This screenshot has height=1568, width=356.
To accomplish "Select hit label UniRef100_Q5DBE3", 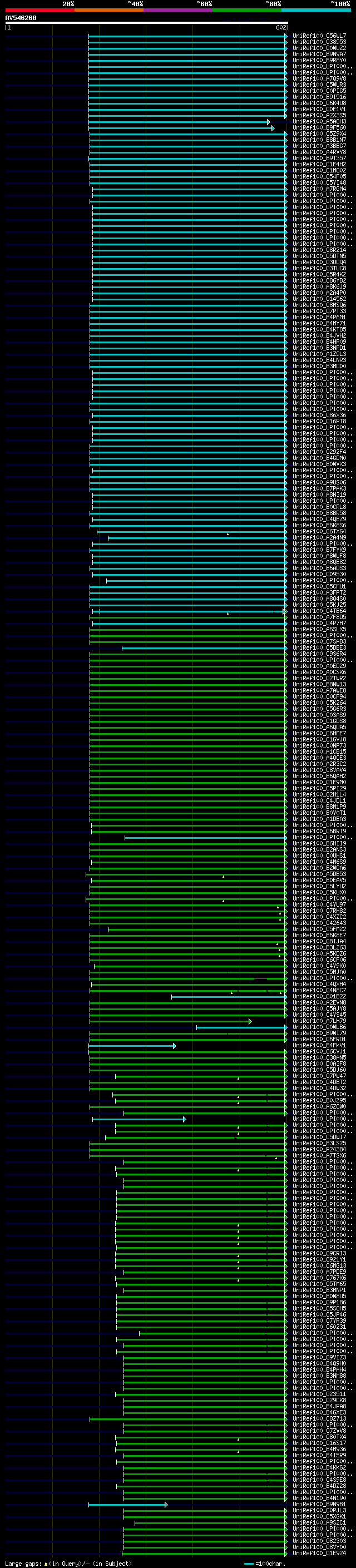I will point(319,647).
